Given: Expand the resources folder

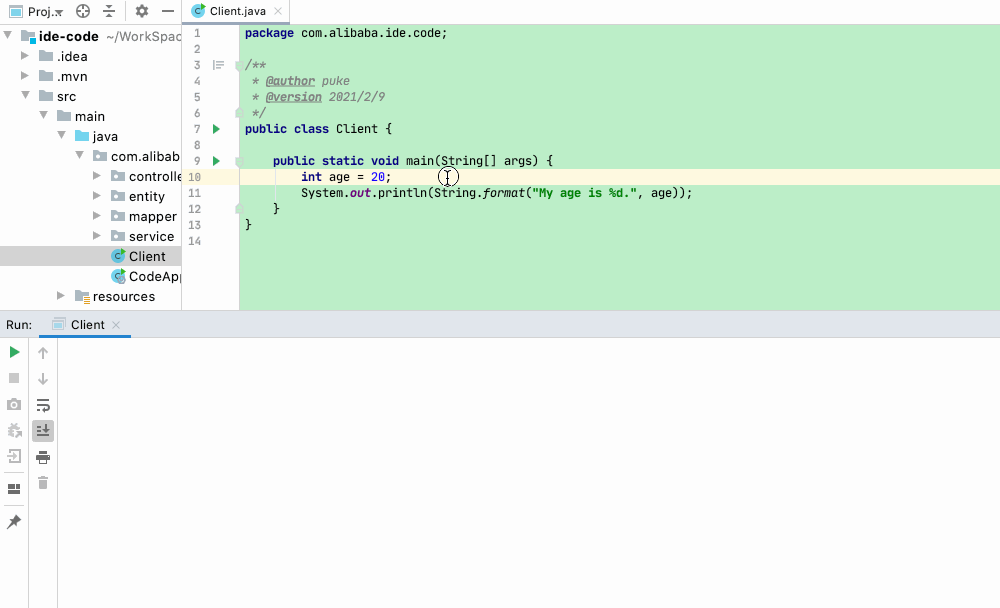Looking at the screenshot, I should [x=61, y=295].
